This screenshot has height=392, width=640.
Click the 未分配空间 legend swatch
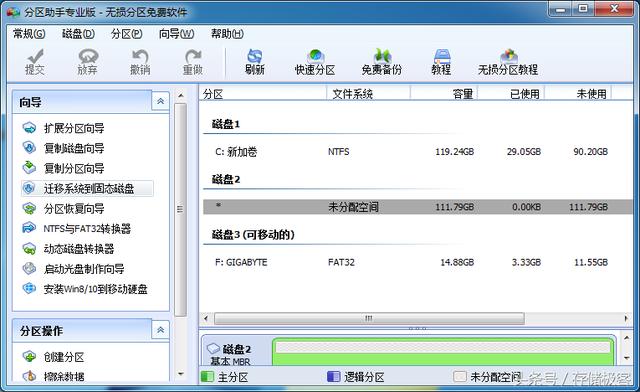pos(460,376)
